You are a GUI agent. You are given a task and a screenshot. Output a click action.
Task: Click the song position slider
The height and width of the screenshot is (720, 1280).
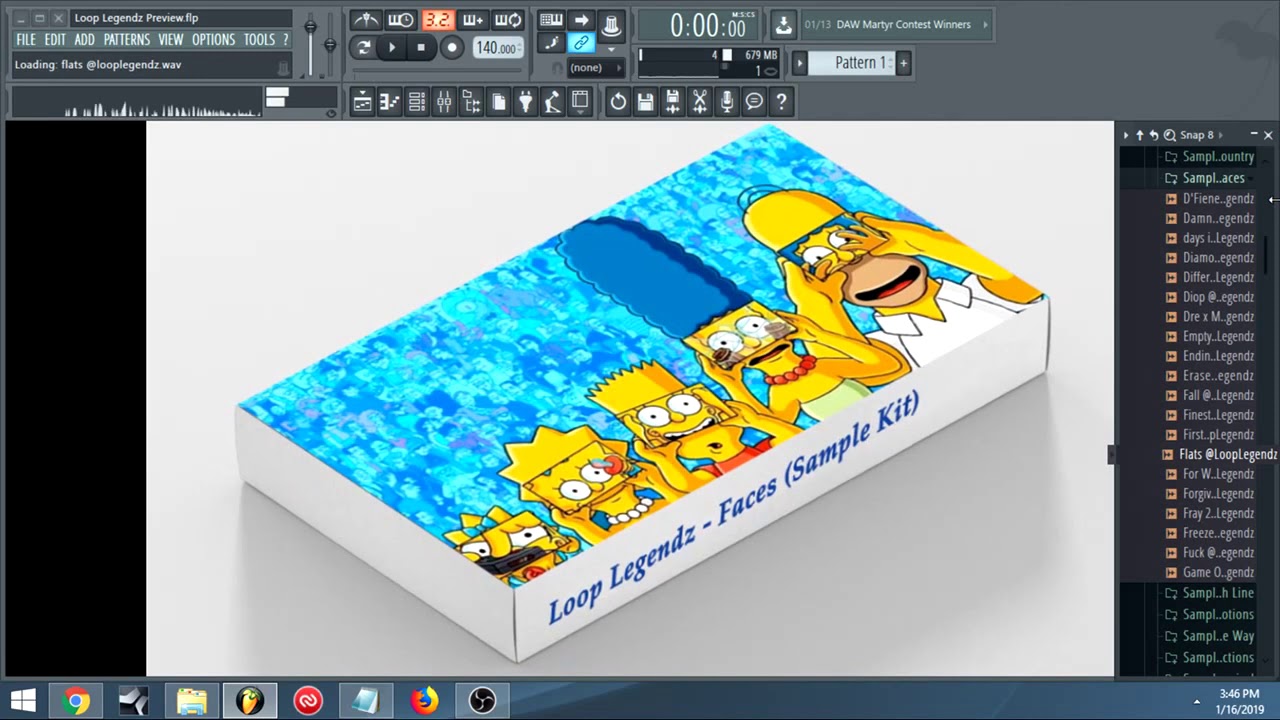(x=438, y=71)
